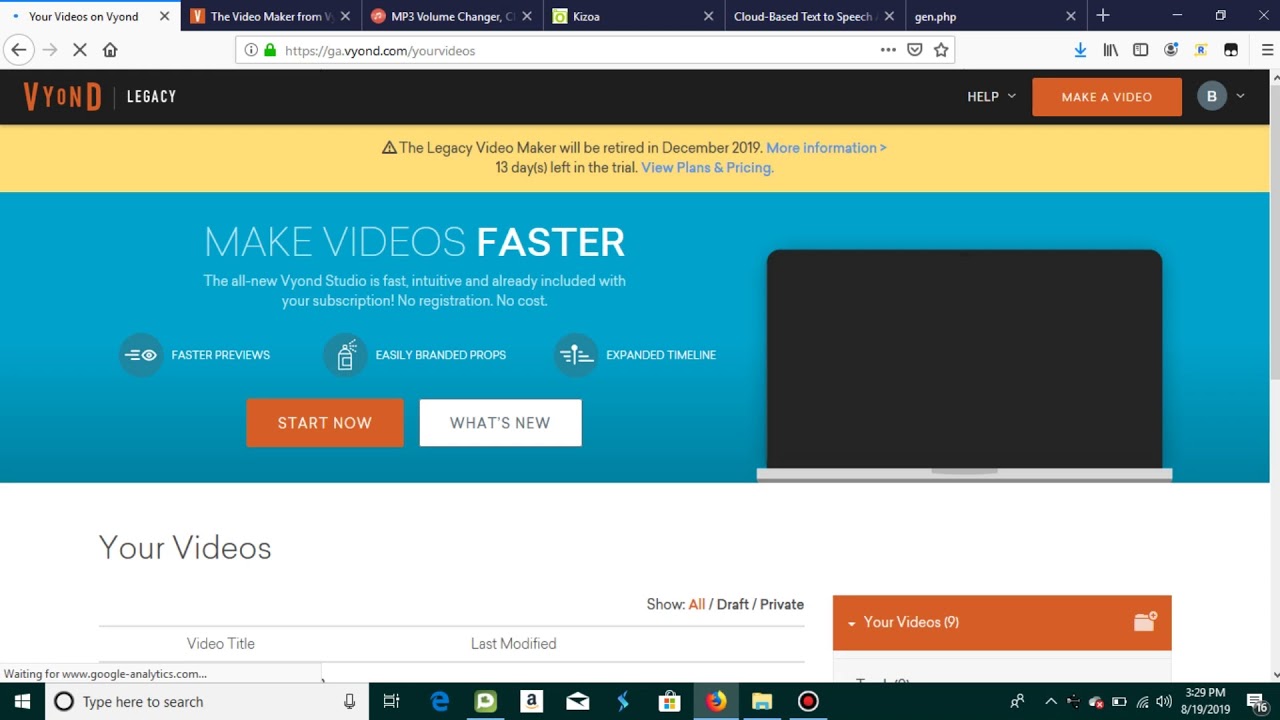Screen dimensions: 1280x720
Task: Go to the browser home page
Action: (110, 50)
